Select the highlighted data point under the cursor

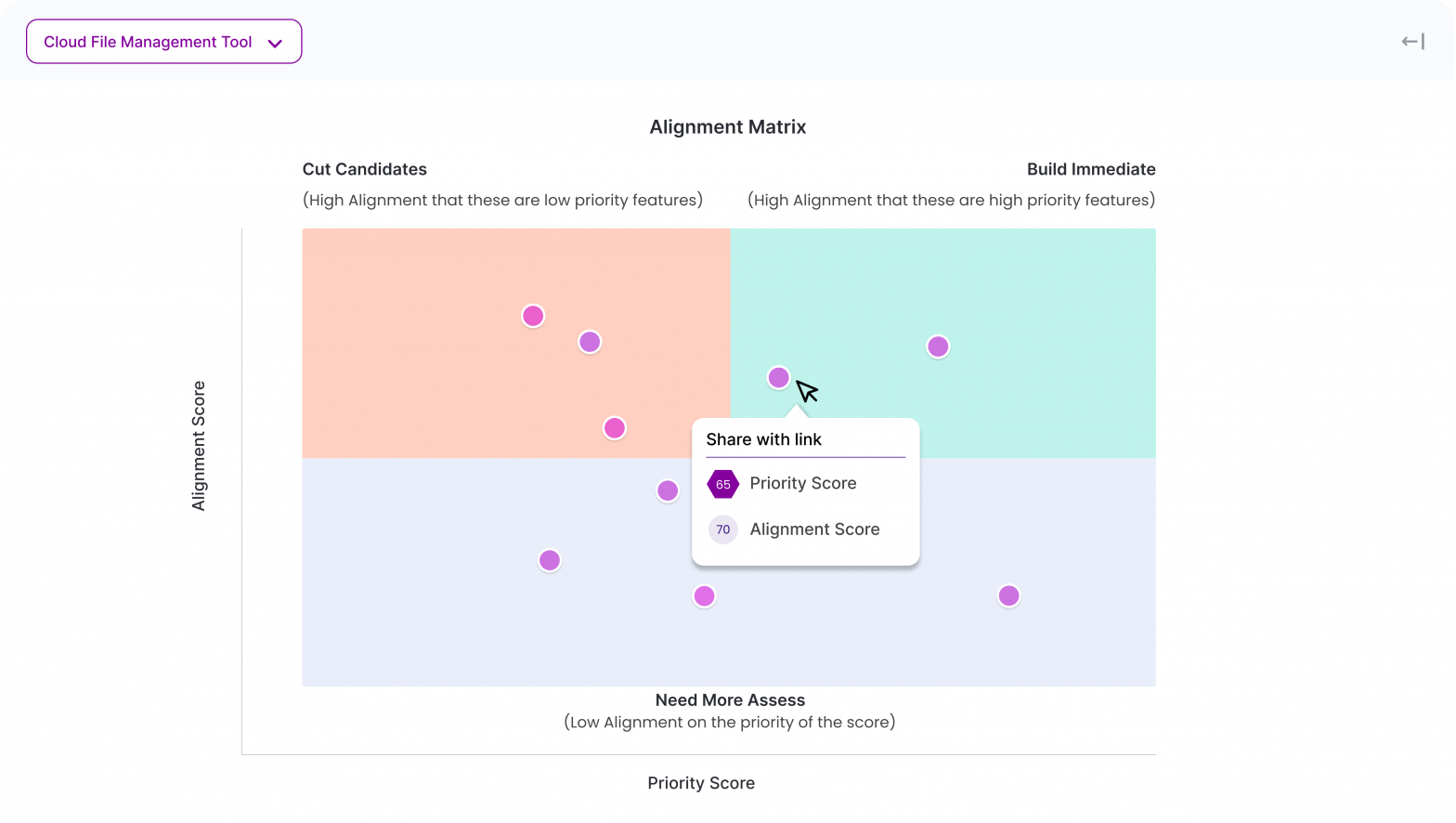pos(778,377)
